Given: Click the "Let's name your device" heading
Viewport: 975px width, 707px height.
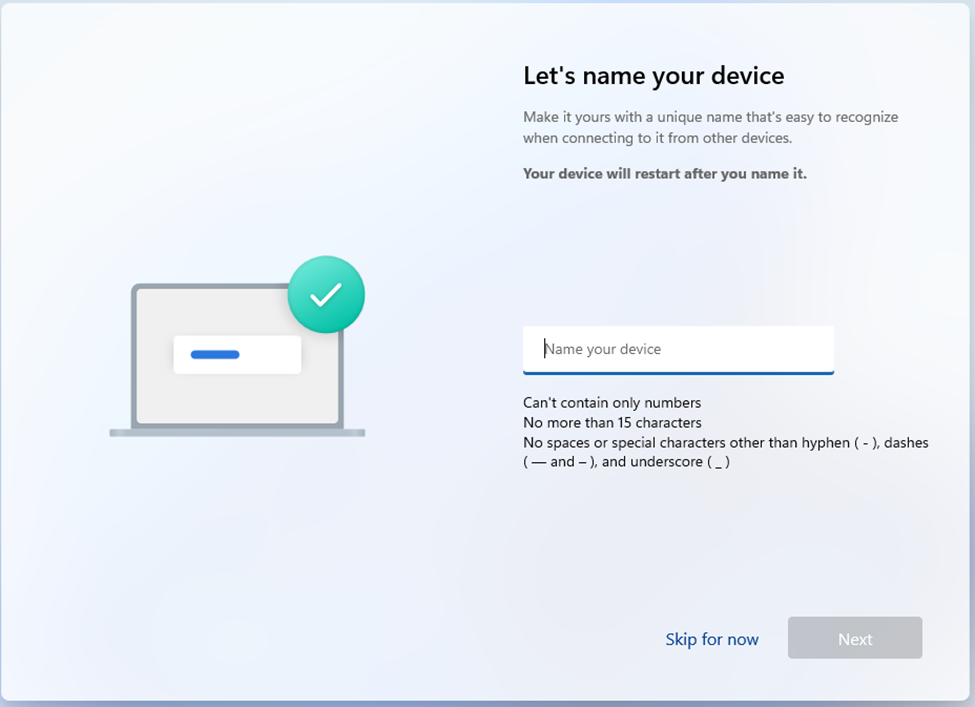Looking at the screenshot, I should (653, 76).
